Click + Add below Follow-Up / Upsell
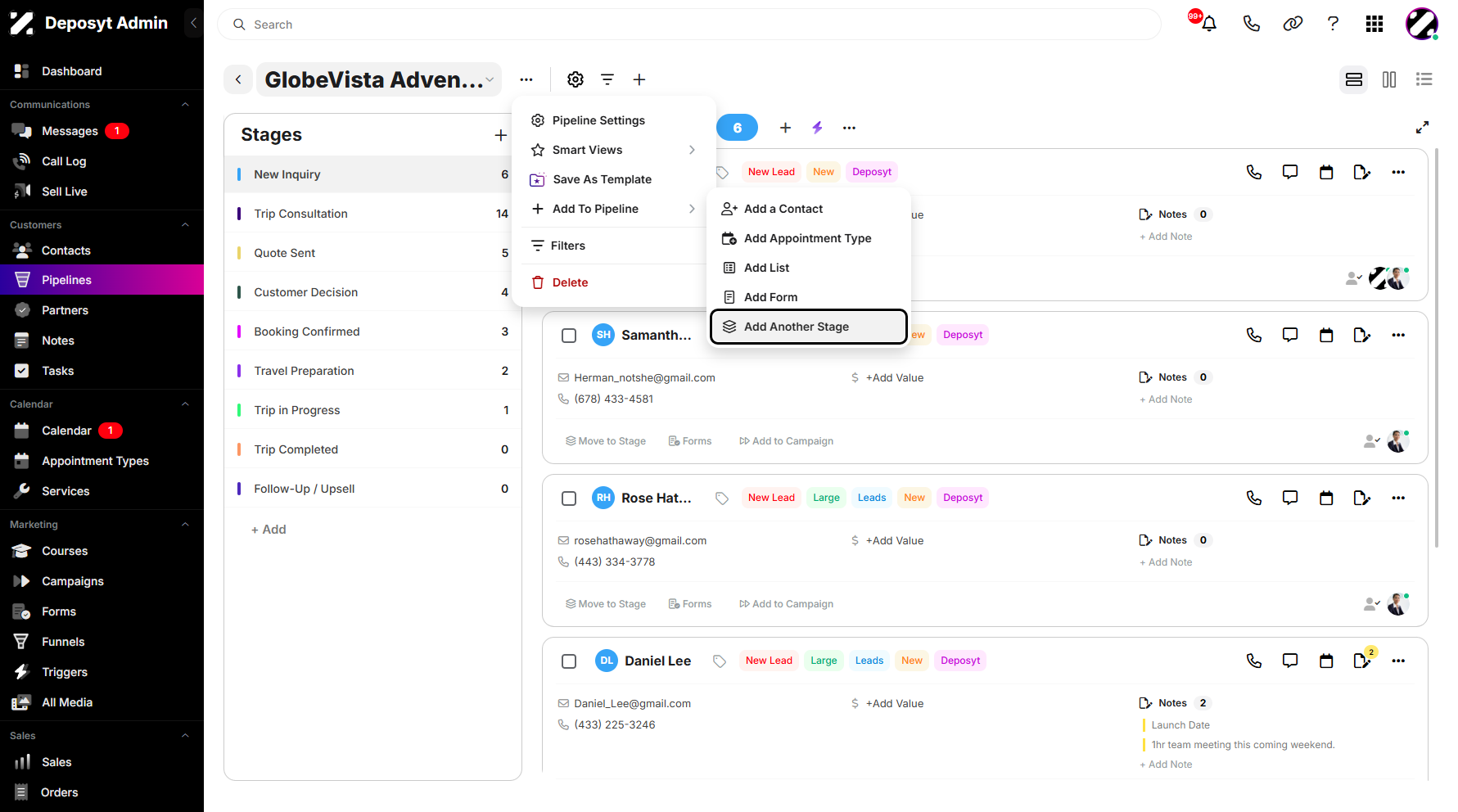The image size is (1458, 812). [x=269, y=530]
